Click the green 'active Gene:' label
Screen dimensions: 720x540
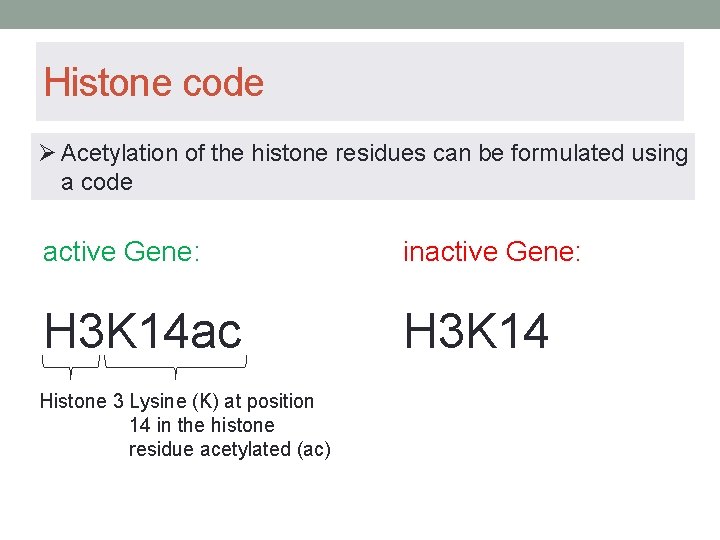pos(121,252)
